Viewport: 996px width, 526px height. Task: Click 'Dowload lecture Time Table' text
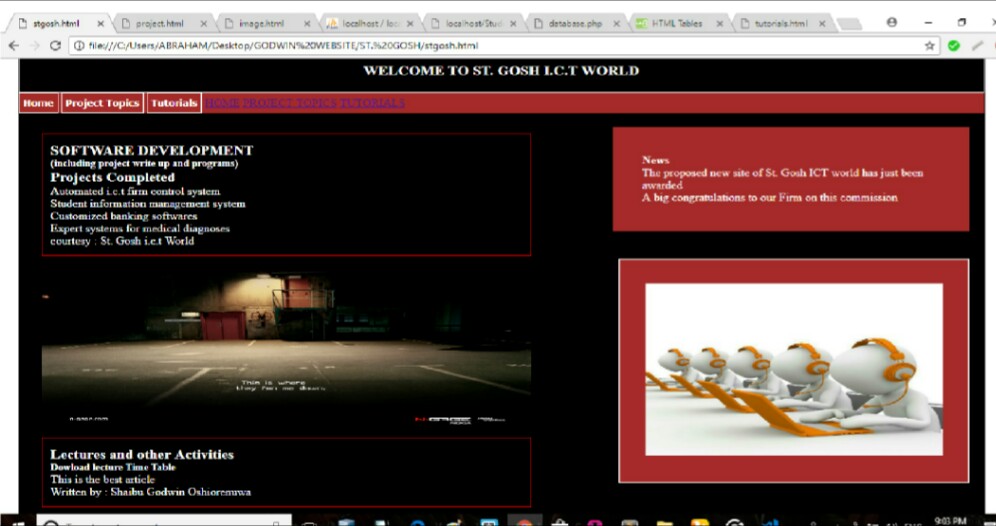pos(113,467)
